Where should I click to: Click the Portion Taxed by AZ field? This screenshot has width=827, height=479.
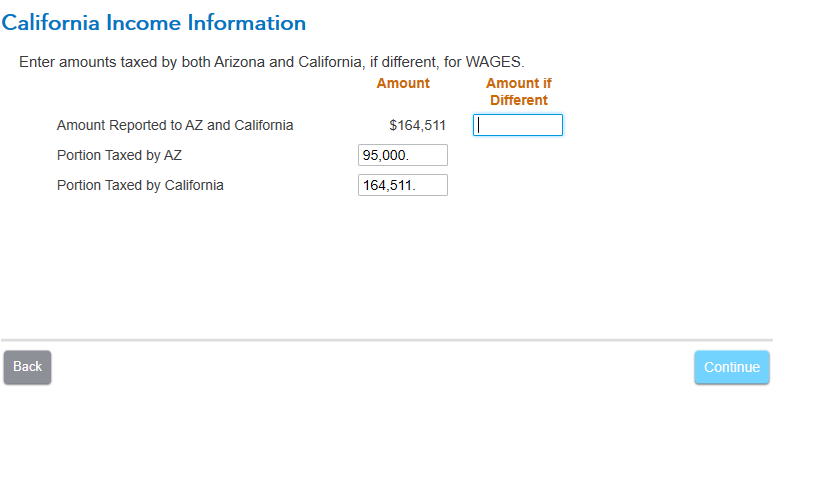[x=402, y=155]
